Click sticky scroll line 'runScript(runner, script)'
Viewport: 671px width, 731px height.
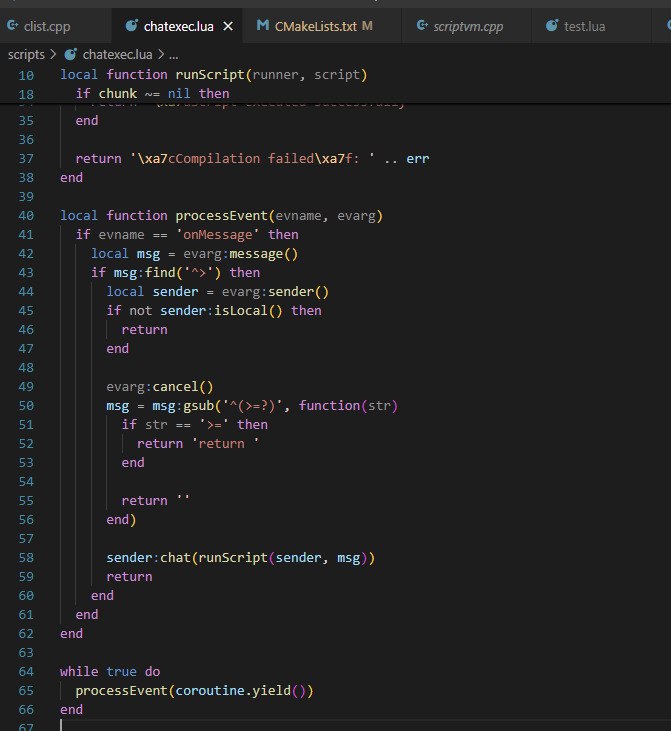[x=271, y=75]
